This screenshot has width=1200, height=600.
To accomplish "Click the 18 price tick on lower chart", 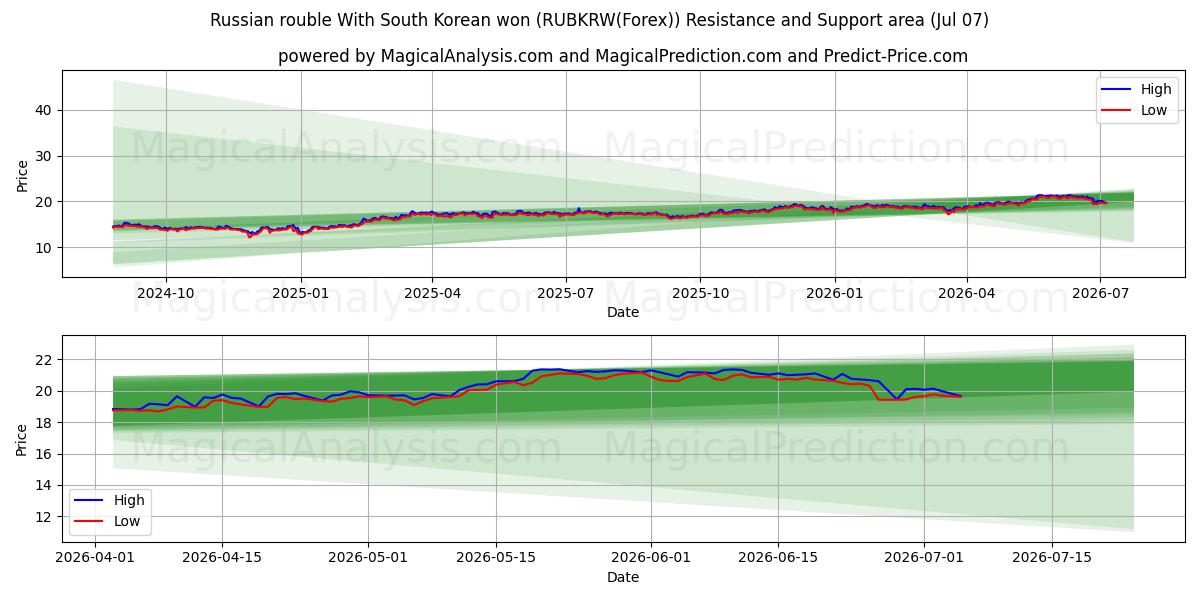I will click(x=45, y=422).
